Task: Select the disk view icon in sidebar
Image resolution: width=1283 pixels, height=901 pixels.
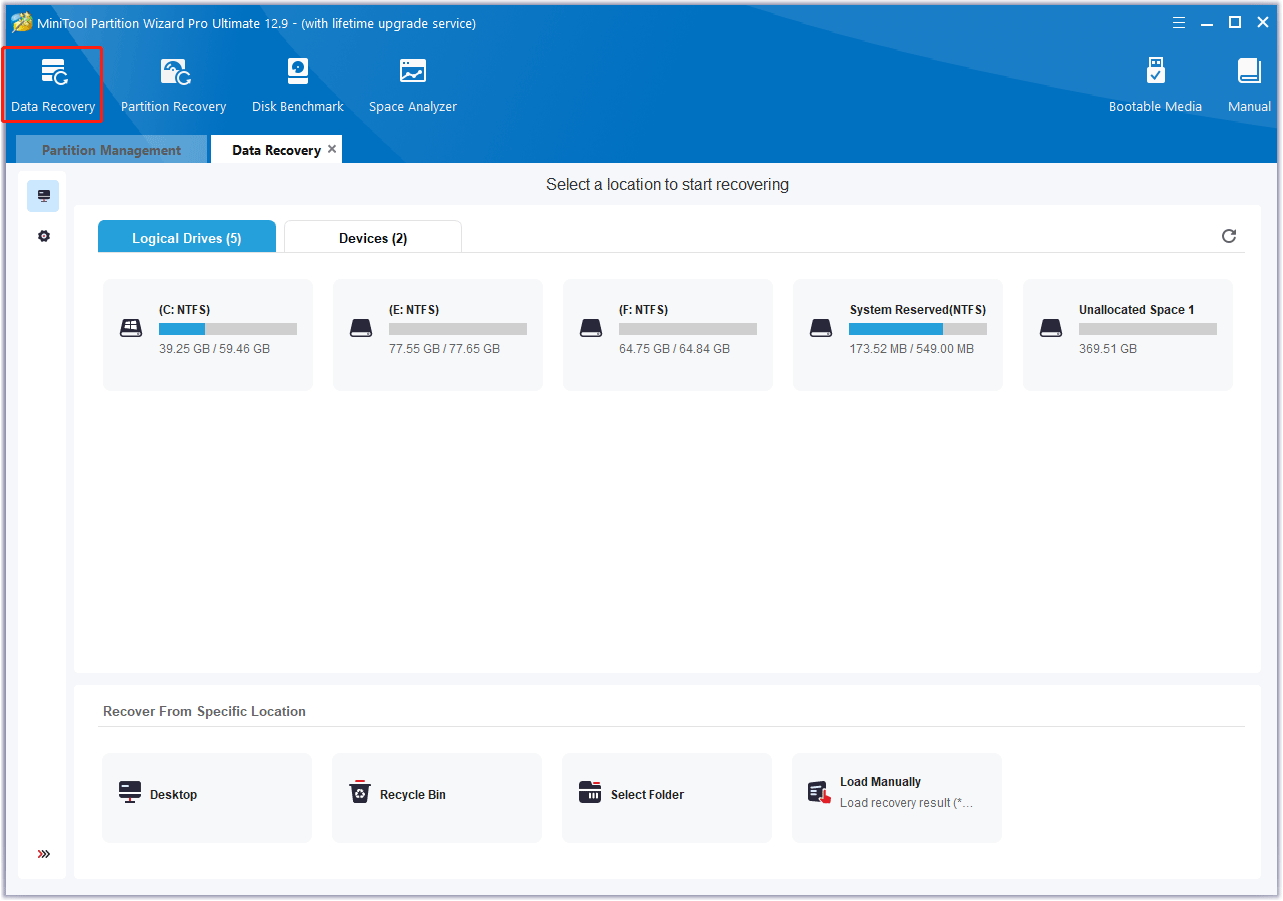Action: click(42, 195)
